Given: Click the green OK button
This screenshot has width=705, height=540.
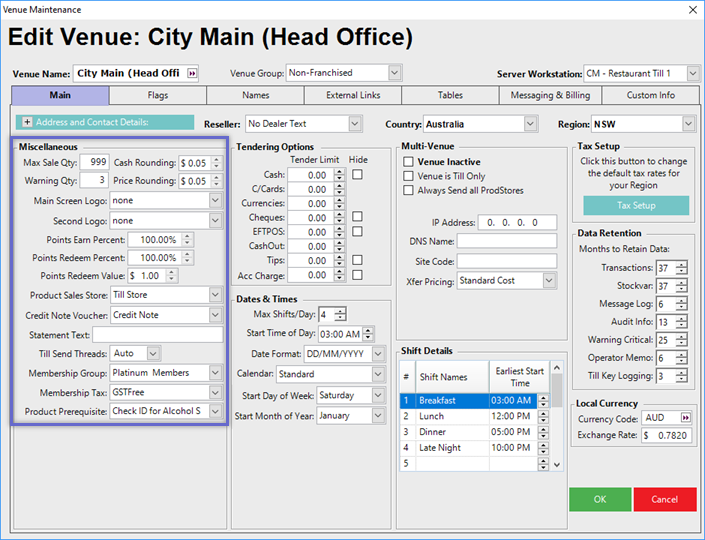Looking at the screenshot, I should 600,500.
